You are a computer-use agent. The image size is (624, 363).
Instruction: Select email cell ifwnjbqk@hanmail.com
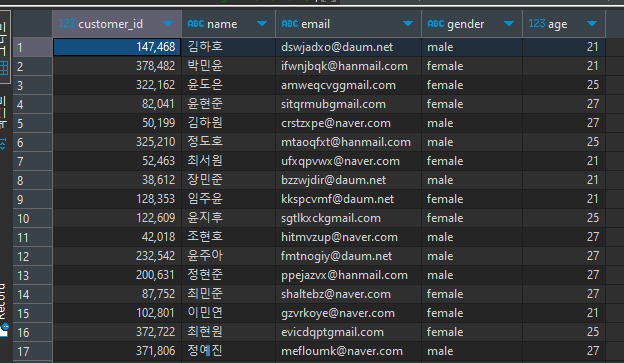tap(349, 66)
